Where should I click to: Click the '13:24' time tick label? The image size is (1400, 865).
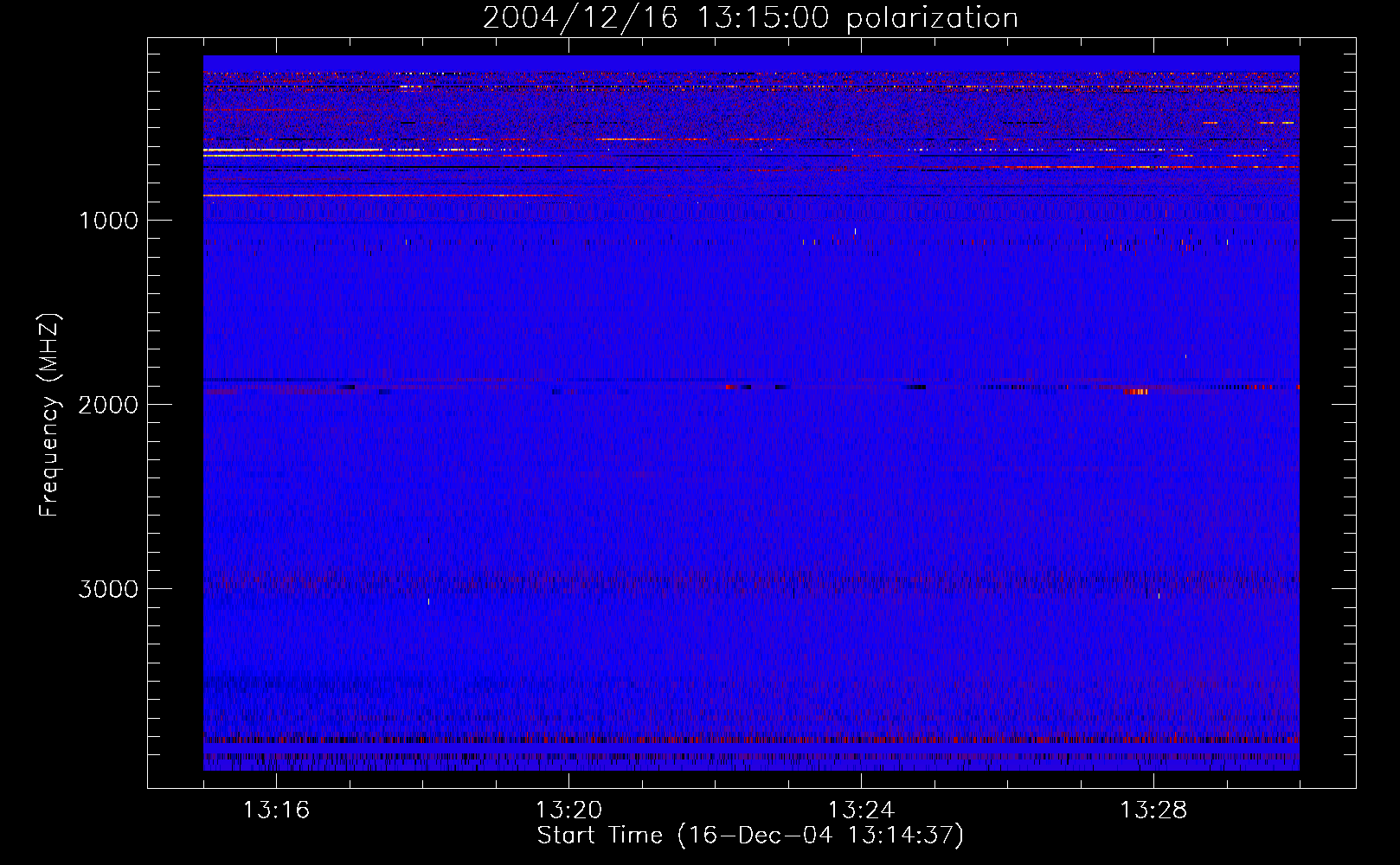[x=861, y=811]
